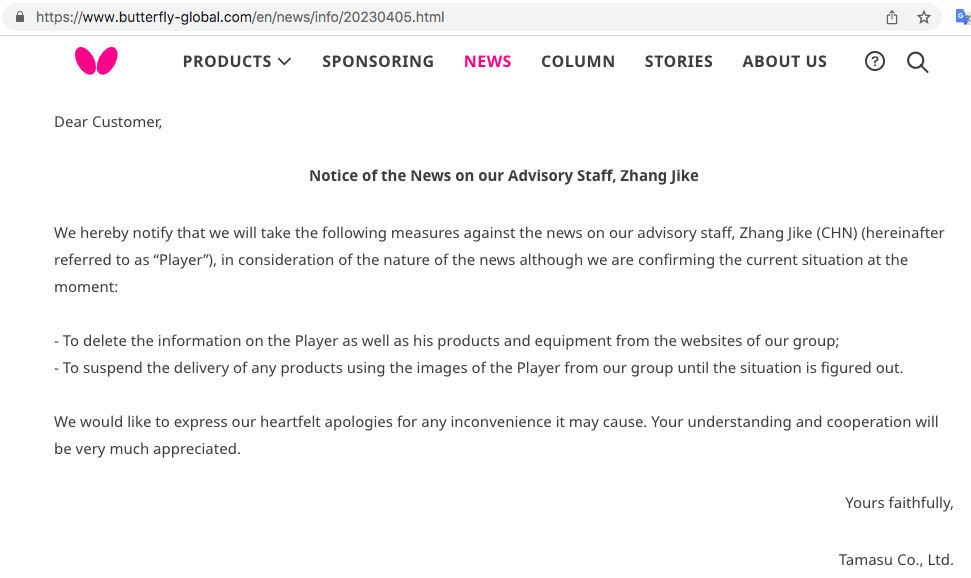
Task: Open the site search magnifier icon
Action: (x=917, y=62)
